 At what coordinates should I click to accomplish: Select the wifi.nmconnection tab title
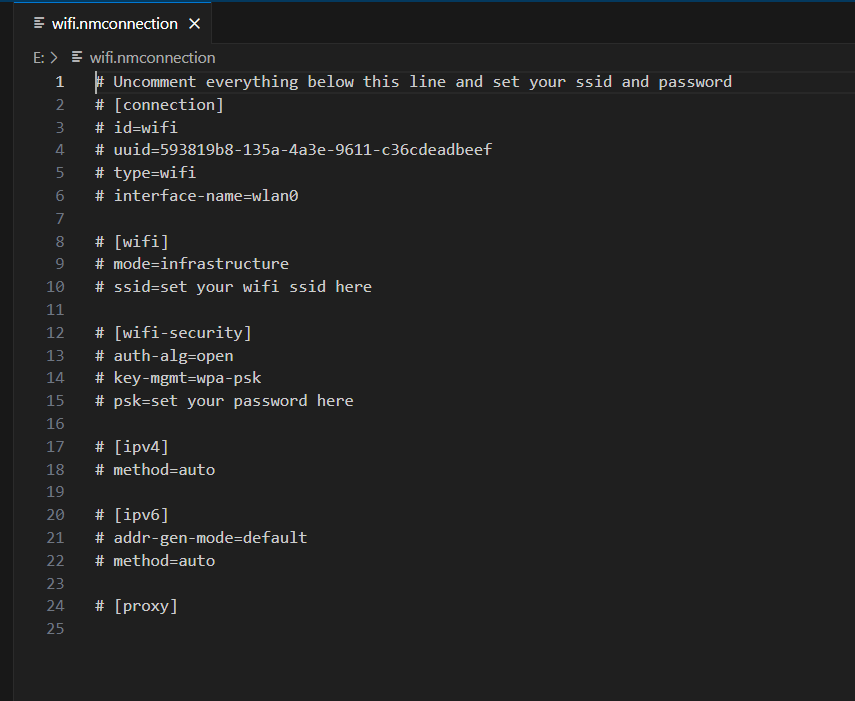114,23
